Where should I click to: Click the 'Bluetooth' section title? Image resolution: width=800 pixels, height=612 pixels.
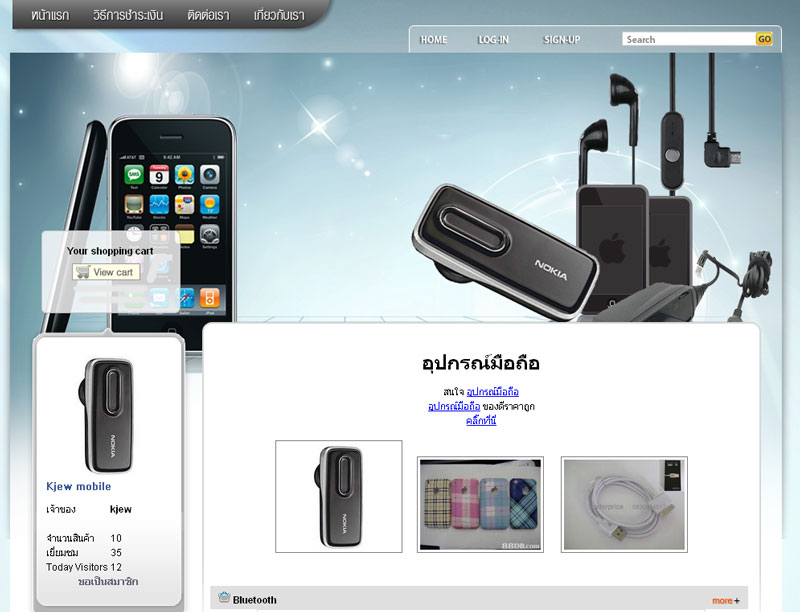[x=255, y=600]
